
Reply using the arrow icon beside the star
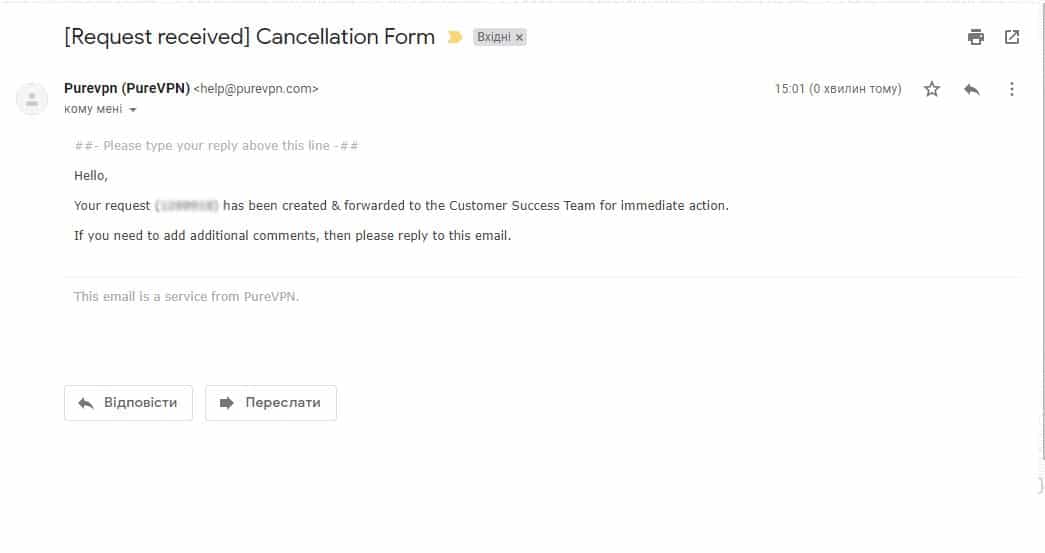click(x=972, y=89)
